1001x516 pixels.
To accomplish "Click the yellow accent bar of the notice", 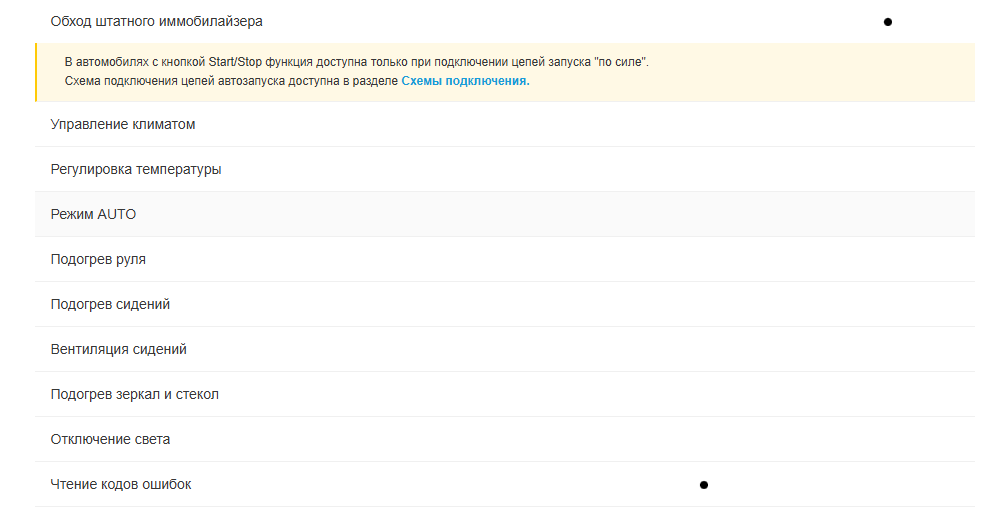I will 36,72.
